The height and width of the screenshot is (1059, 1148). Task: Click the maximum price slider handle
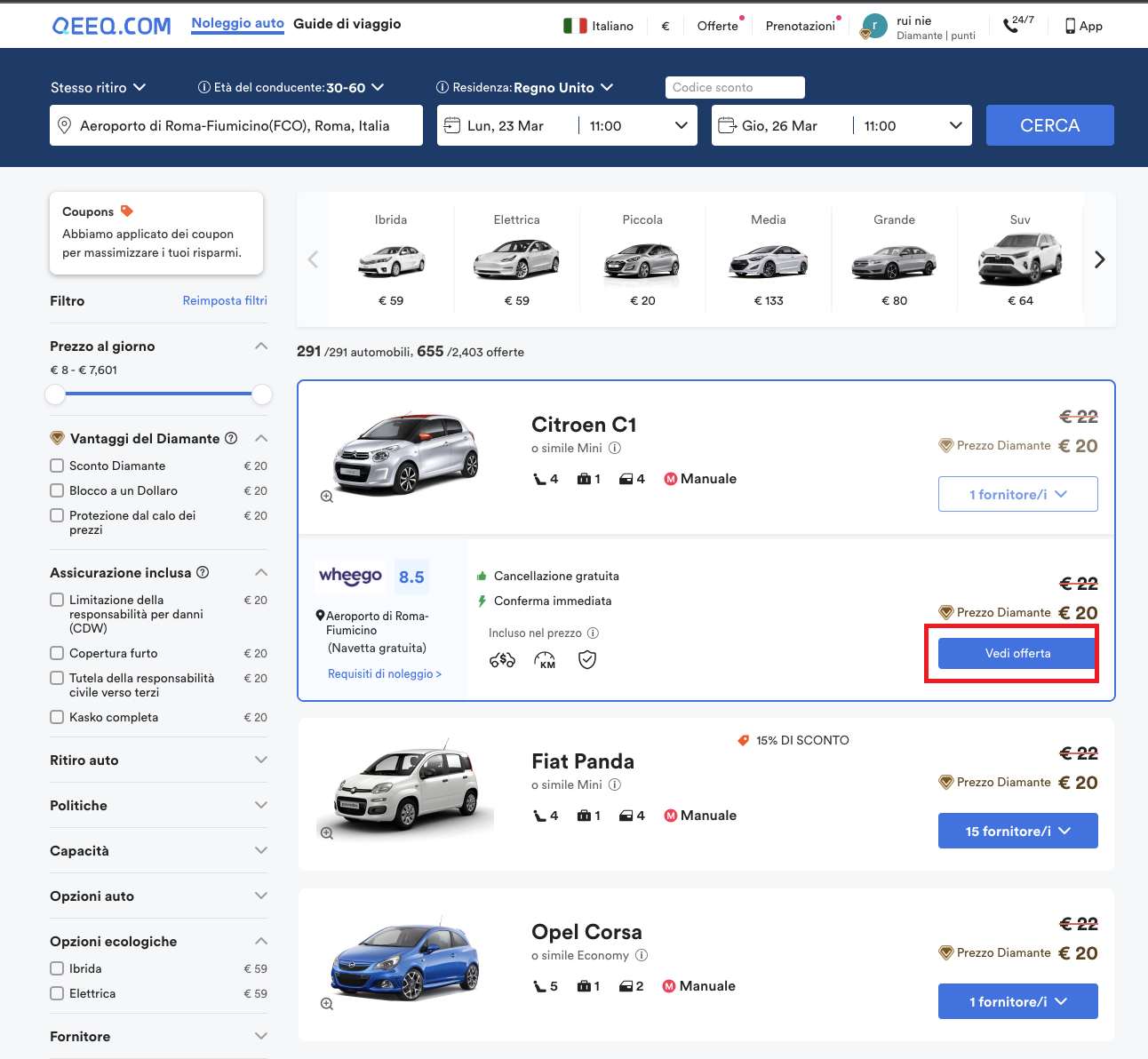tap(261, 394)
